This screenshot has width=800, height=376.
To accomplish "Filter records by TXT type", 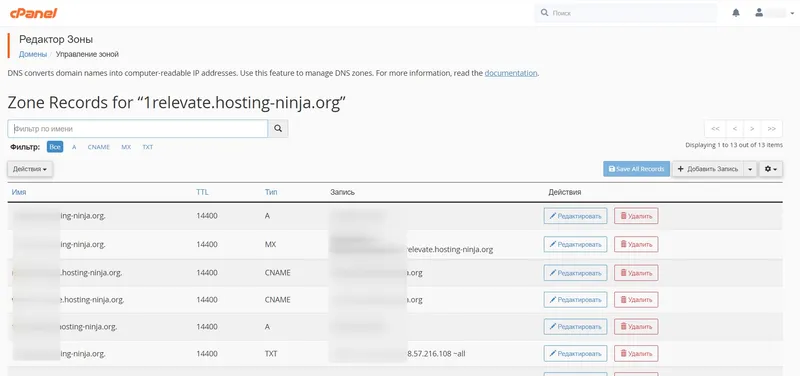I will (x=147, y=147).
